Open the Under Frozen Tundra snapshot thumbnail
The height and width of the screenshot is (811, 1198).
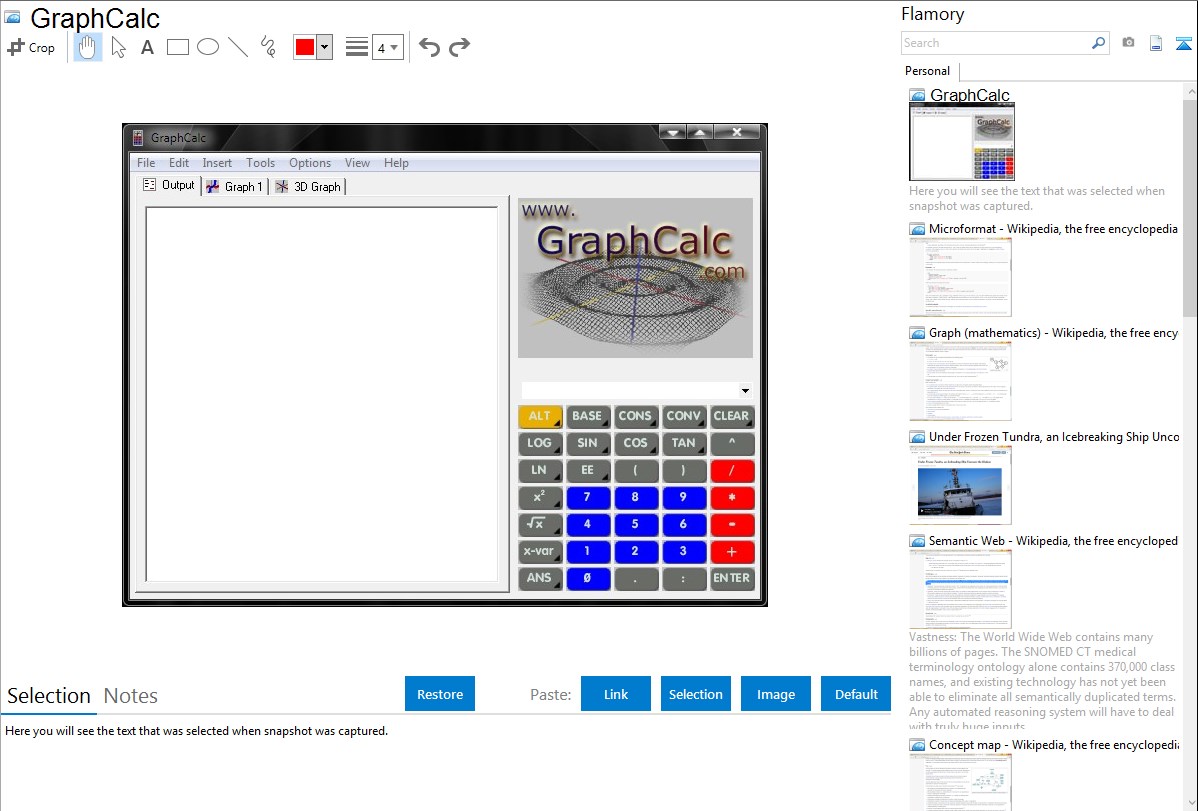[x=960, y=485]
